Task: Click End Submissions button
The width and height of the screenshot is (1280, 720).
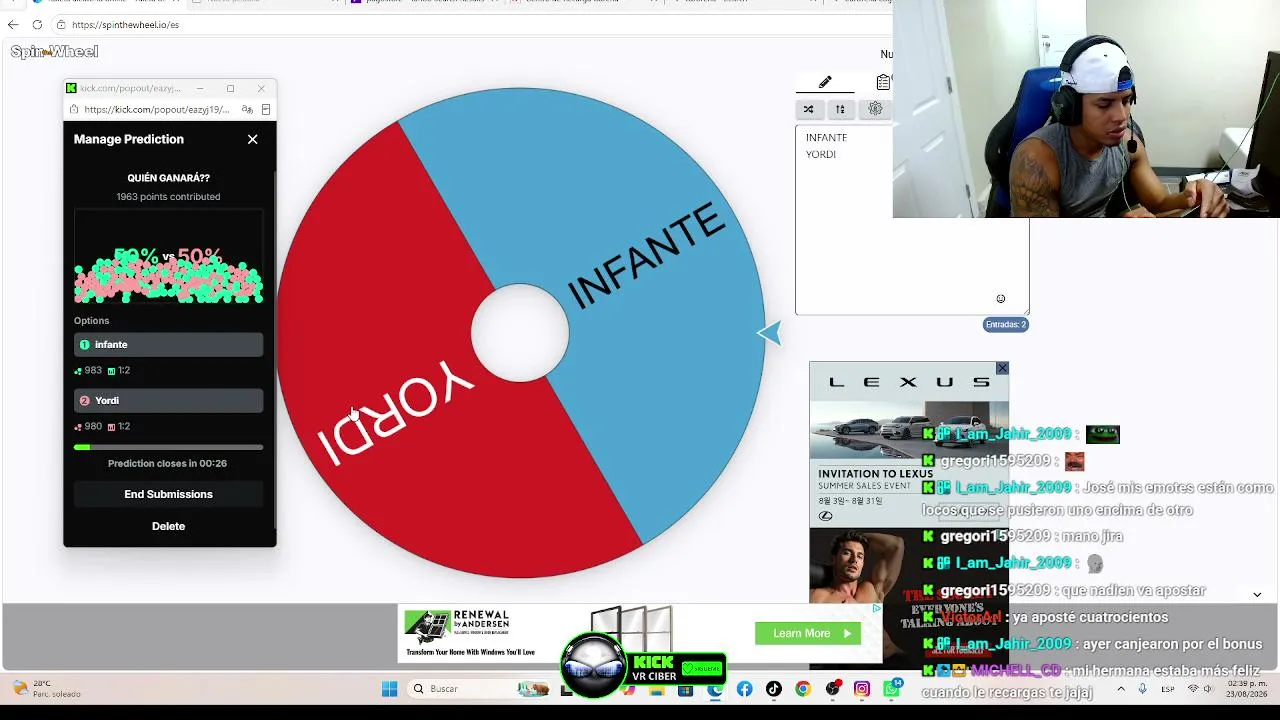Action: [168, 494]
